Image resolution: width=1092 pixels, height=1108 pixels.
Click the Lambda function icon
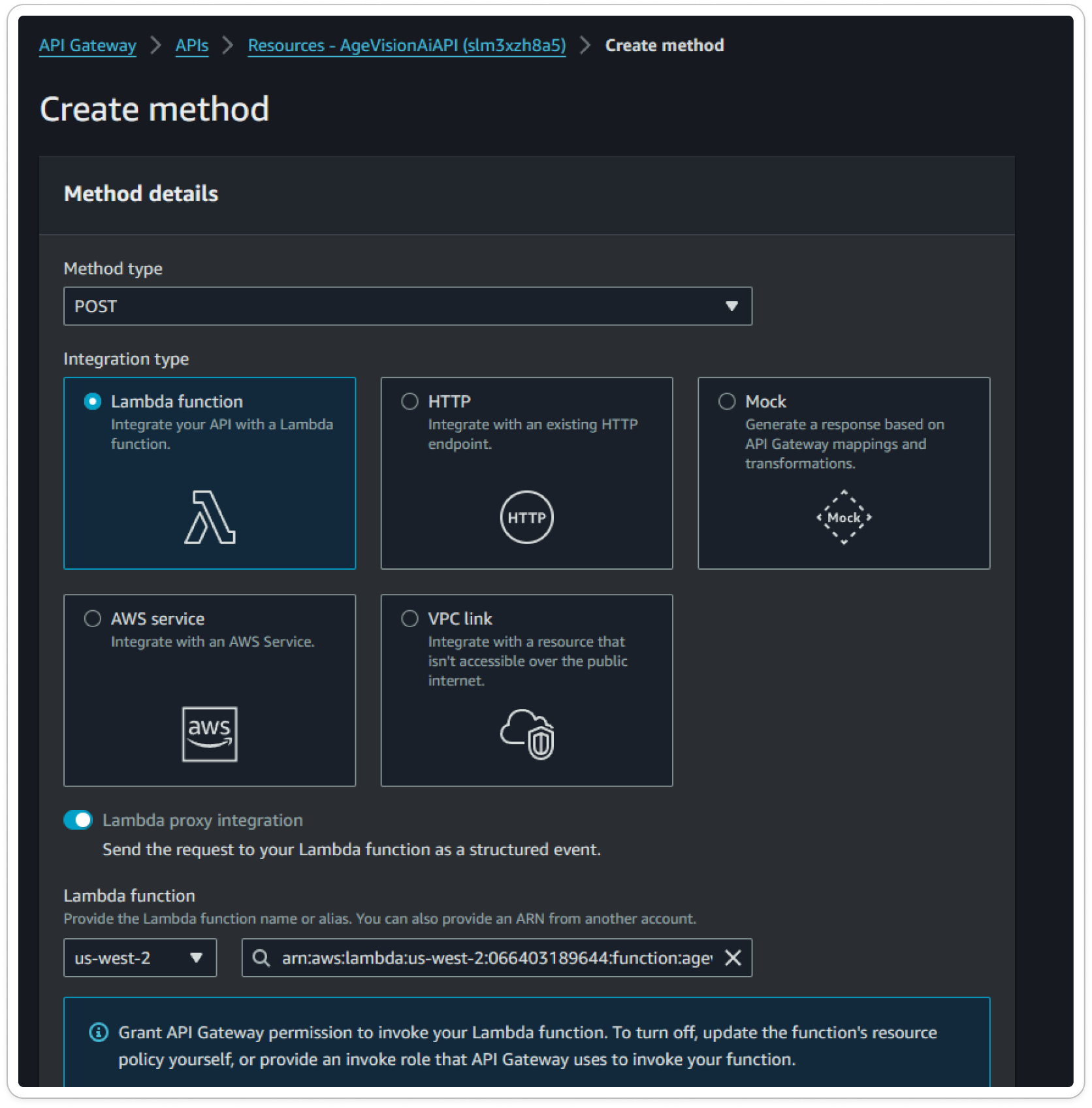(x=209, y=518)
